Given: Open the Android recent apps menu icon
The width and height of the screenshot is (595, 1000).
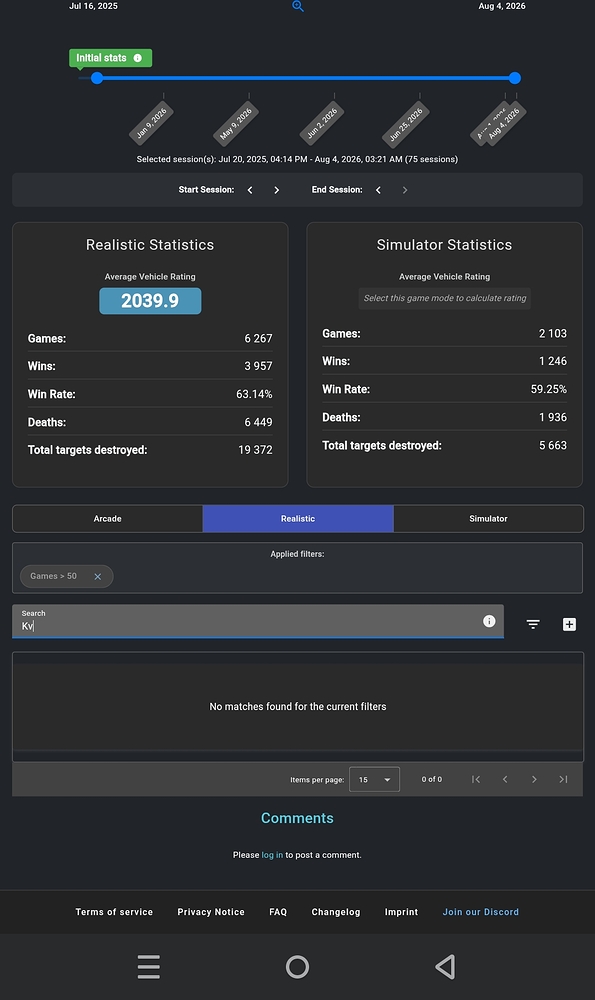Looking at the screenshot, I should pos(149,967).
